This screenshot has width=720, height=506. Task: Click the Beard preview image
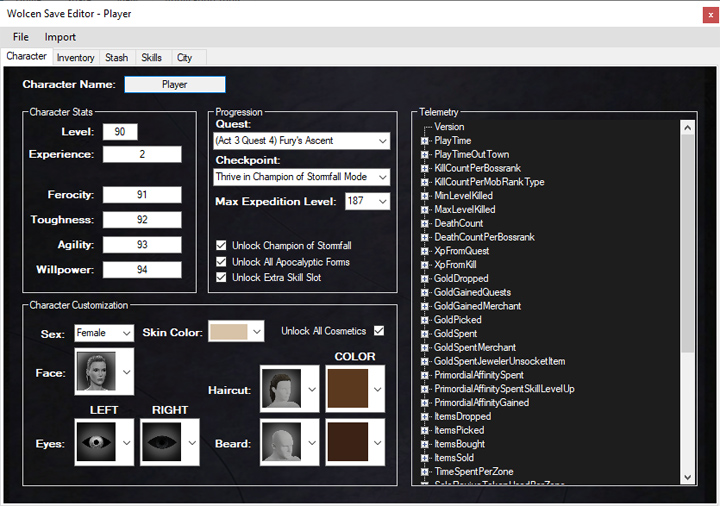pos(282,443)
